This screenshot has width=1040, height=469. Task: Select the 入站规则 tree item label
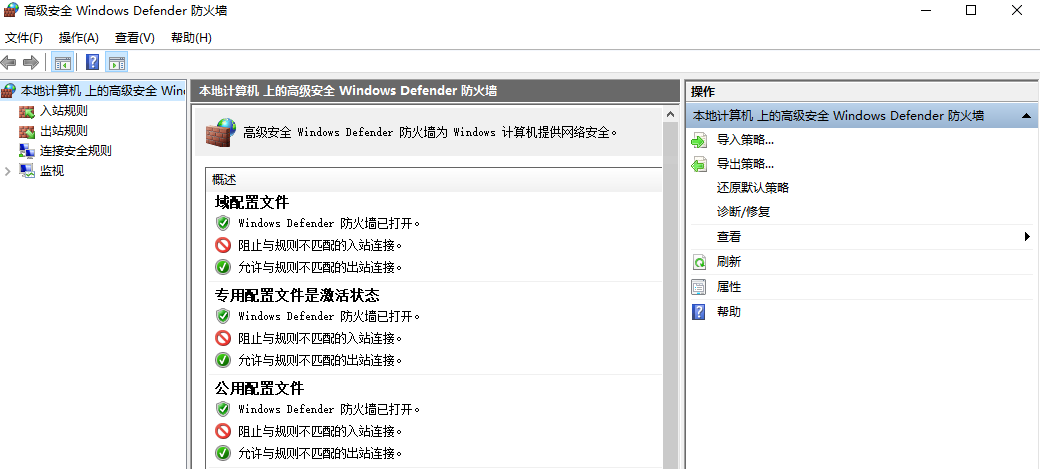64,111
